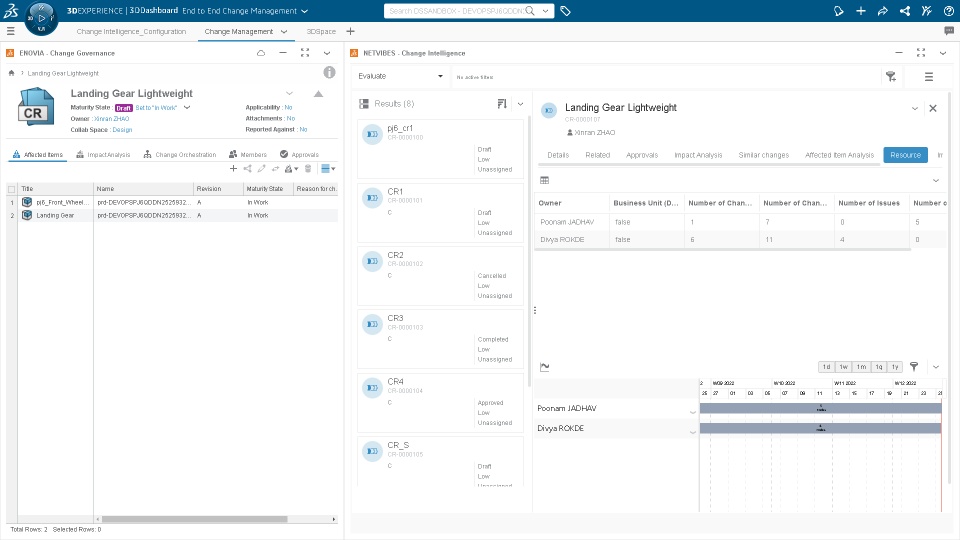Click the Resource tab button
The width and height of the screenshot is (960, 540).
click(906, 155)
